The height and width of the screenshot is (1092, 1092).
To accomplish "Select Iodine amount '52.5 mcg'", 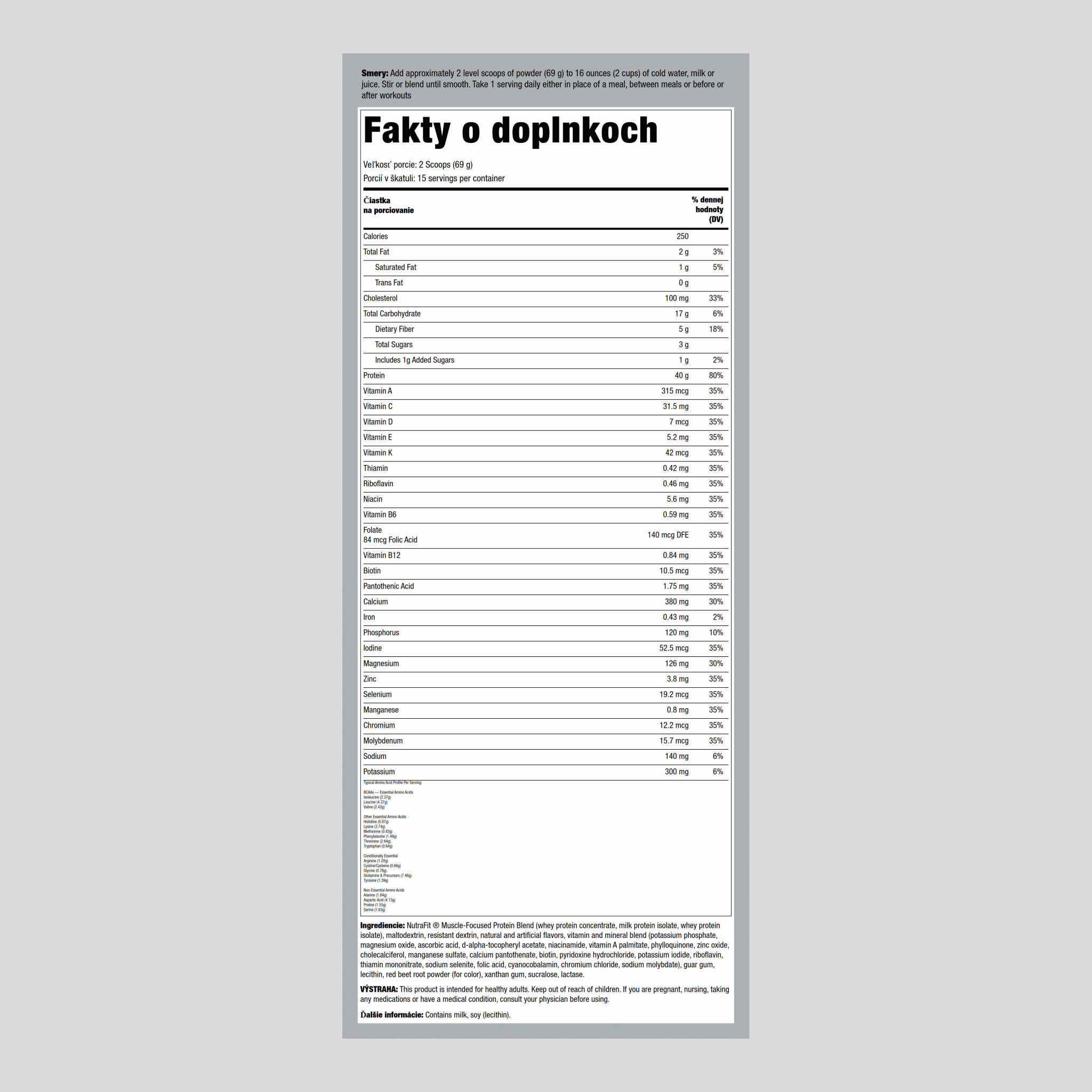I will click(674, 648).
